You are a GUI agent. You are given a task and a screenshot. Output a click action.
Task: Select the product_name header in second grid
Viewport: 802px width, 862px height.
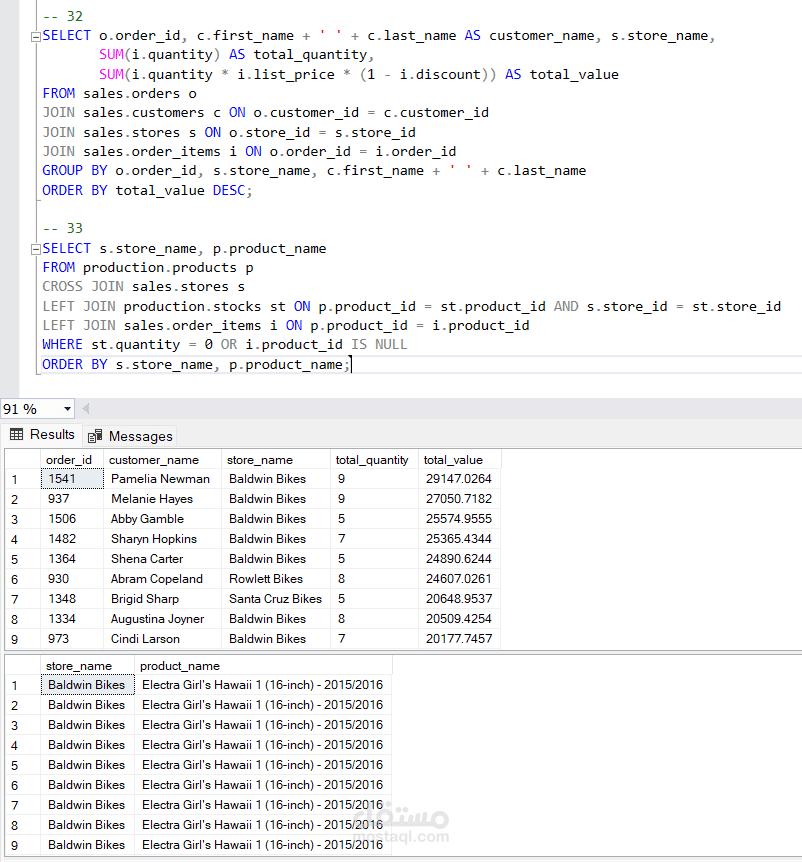pos(179,665)
